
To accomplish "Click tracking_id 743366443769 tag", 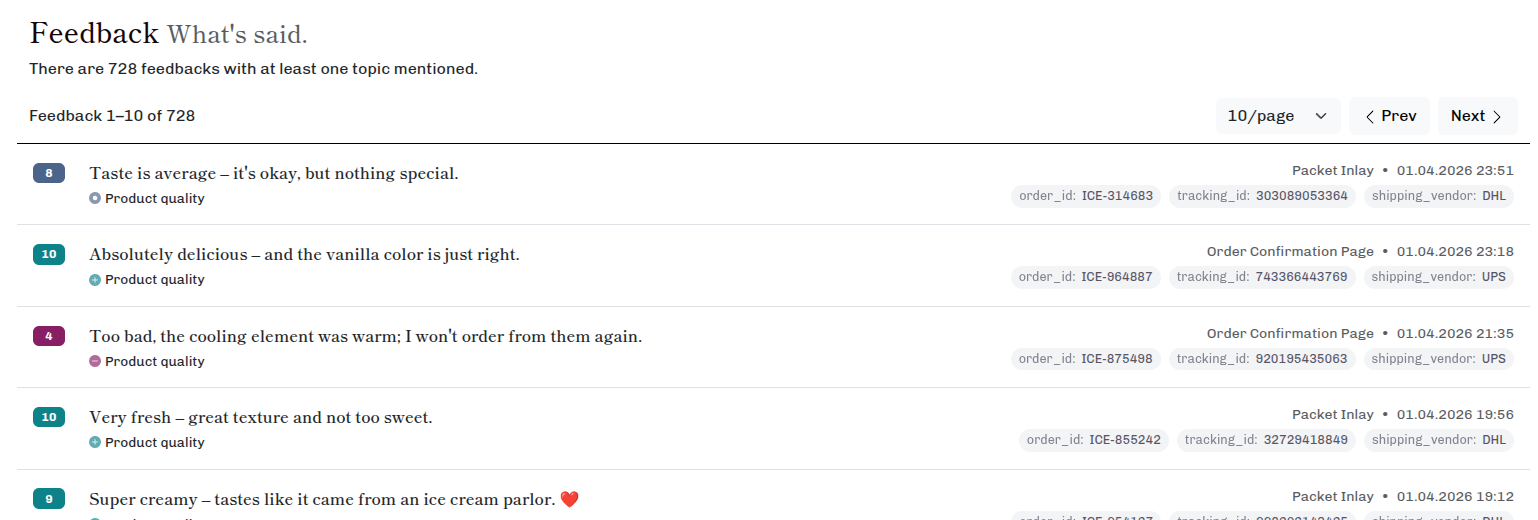I will [1261, 277].
